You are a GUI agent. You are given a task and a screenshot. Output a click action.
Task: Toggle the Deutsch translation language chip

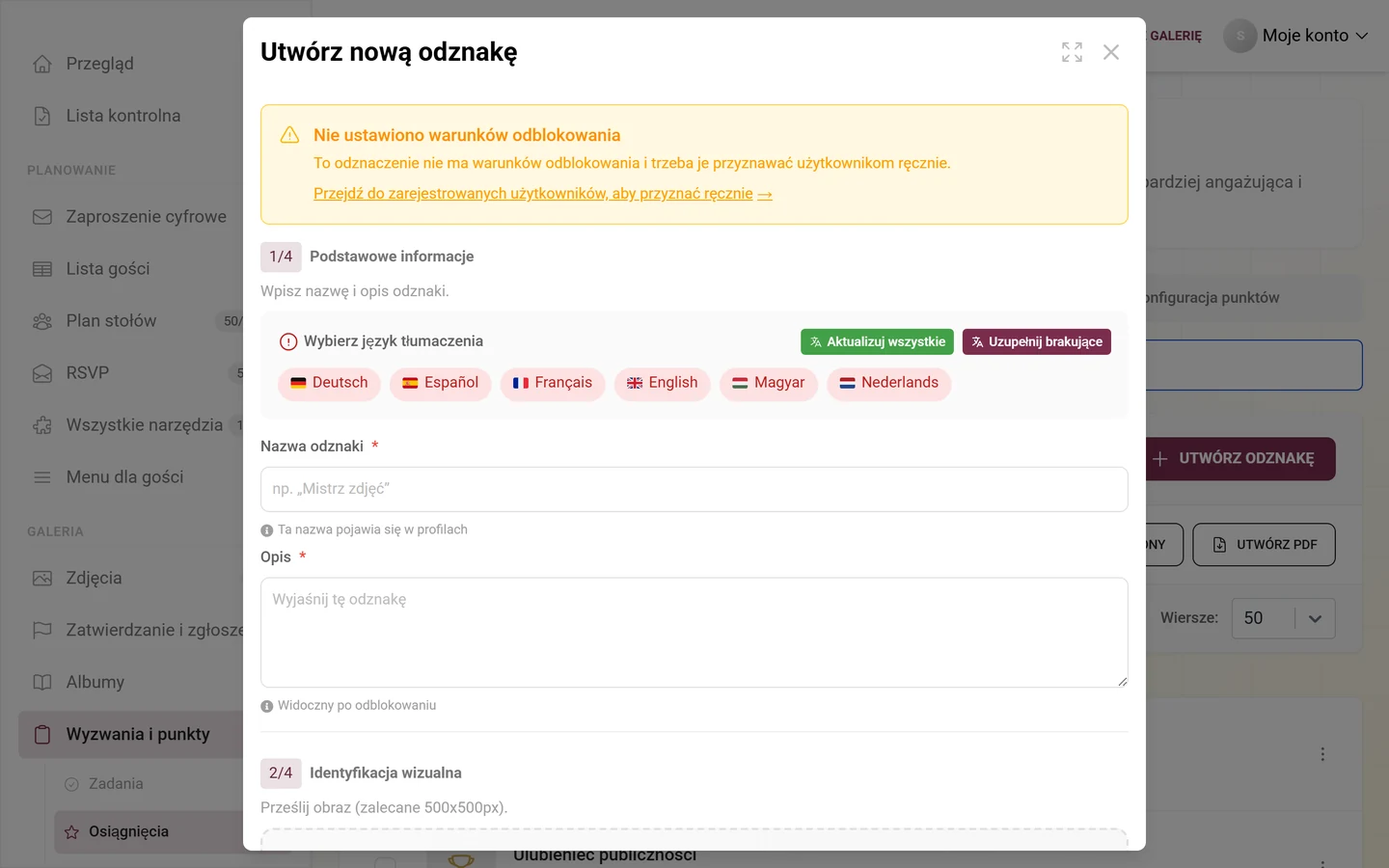tap(329, 383)
